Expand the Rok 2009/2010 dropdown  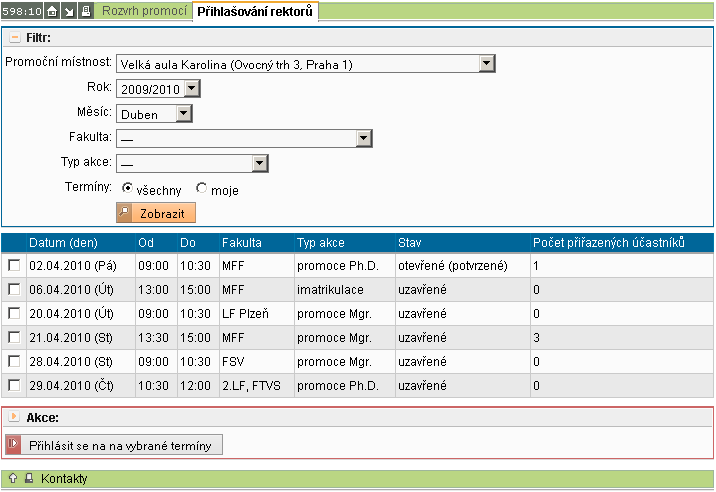coord(192,89)
